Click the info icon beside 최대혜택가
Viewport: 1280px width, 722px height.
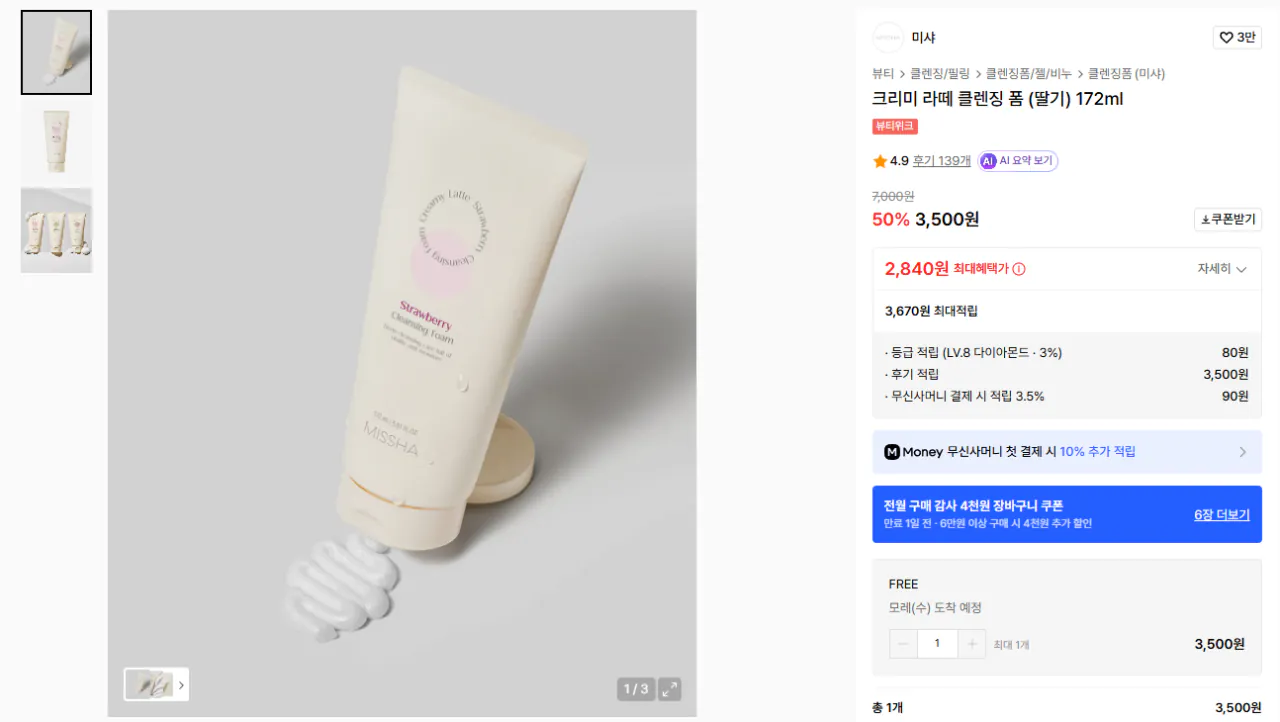[1019, 269]
